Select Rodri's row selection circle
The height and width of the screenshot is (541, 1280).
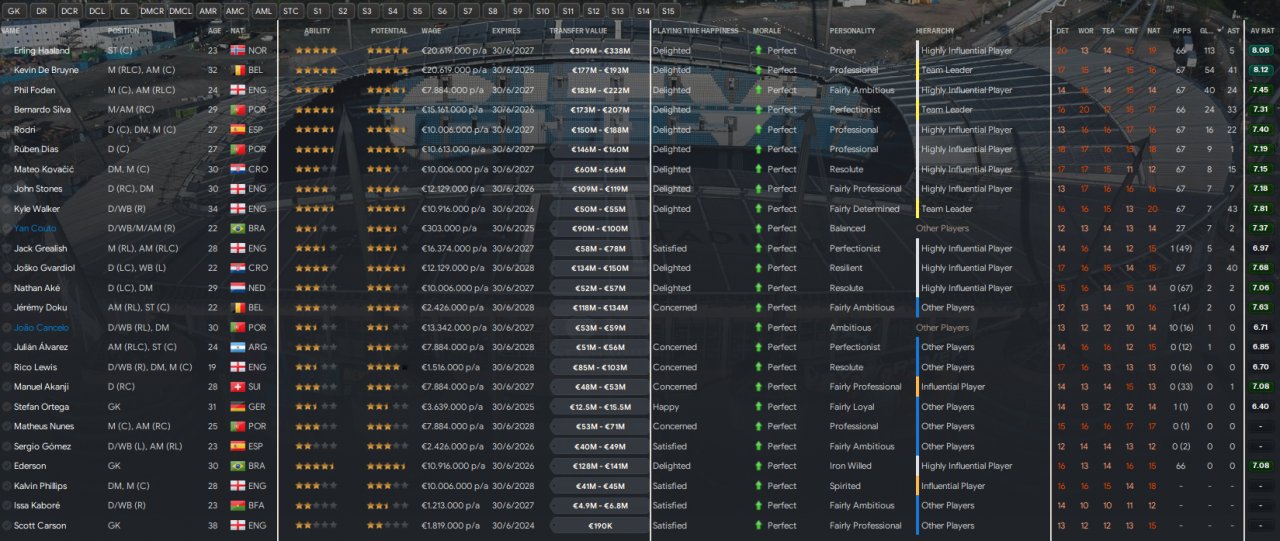[7, 129]
